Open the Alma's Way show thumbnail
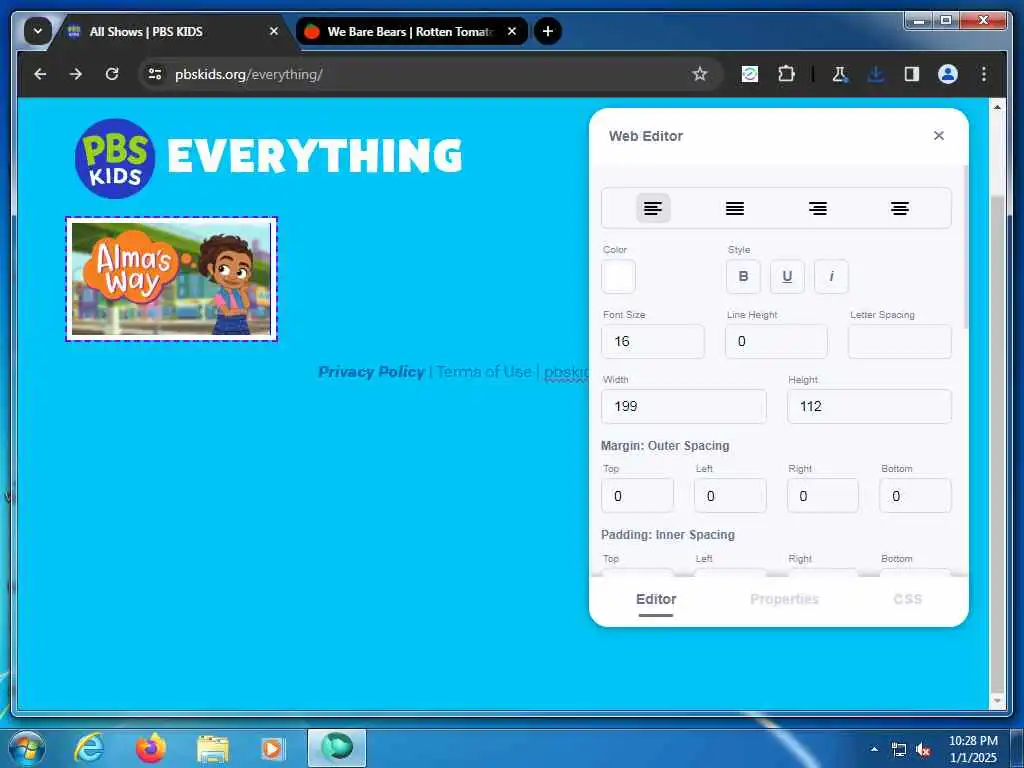This screenshot has width=1024, height=768. [x=171, y=279]
